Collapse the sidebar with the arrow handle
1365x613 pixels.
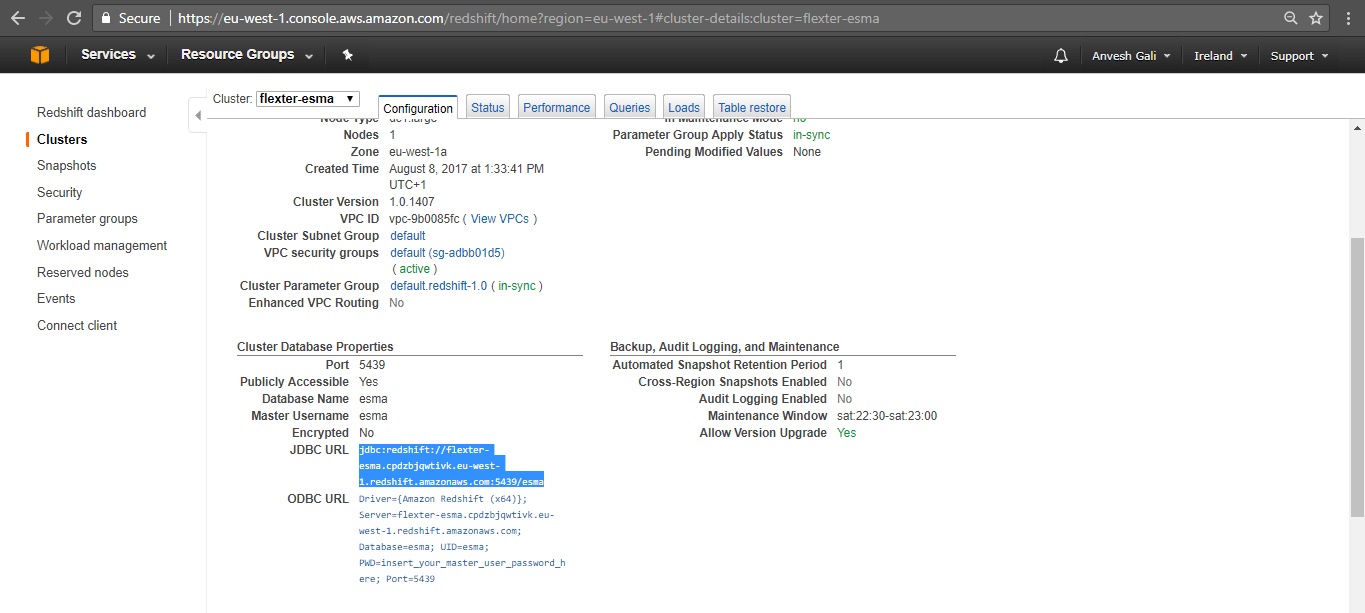[x=197, y=116]
